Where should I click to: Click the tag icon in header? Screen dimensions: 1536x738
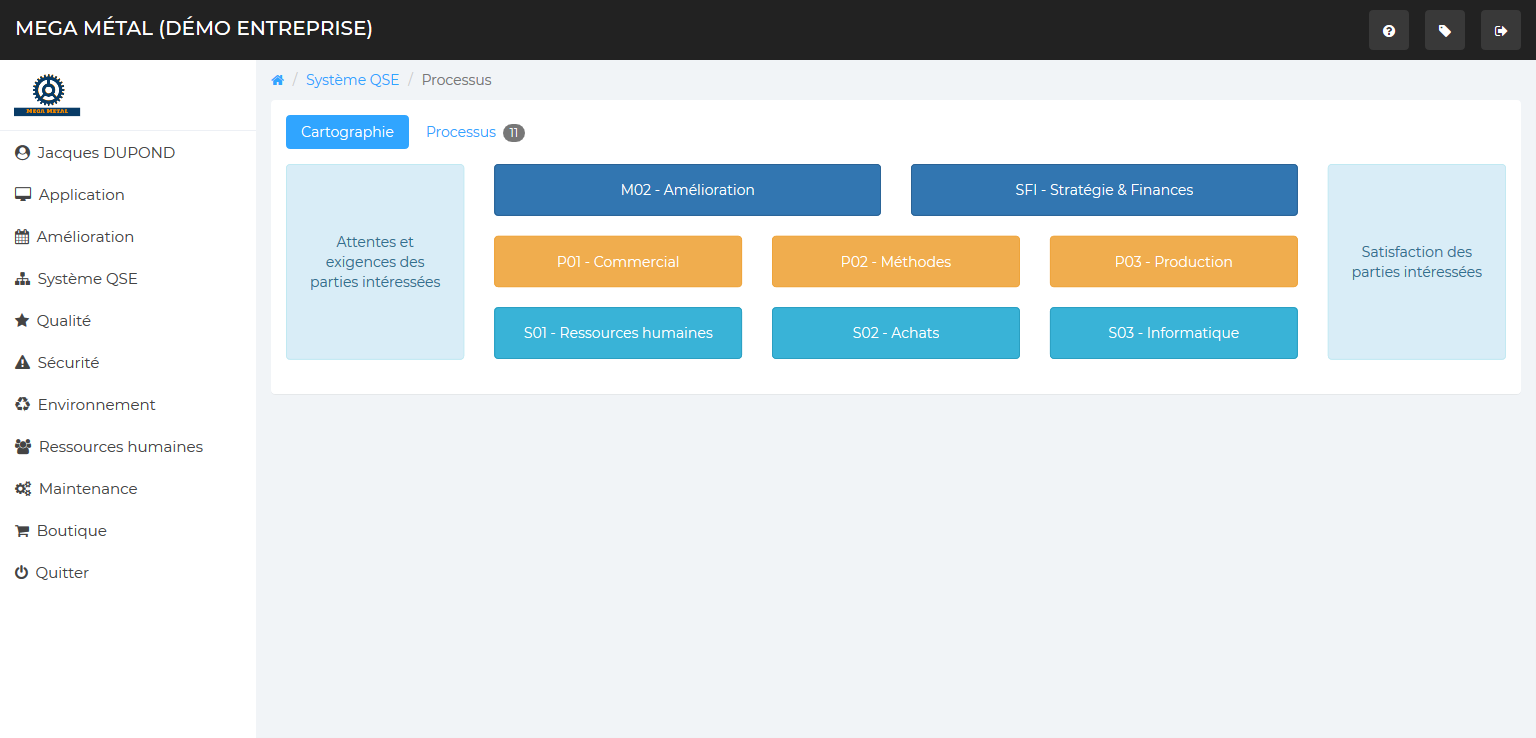[x=1444, y=31]
